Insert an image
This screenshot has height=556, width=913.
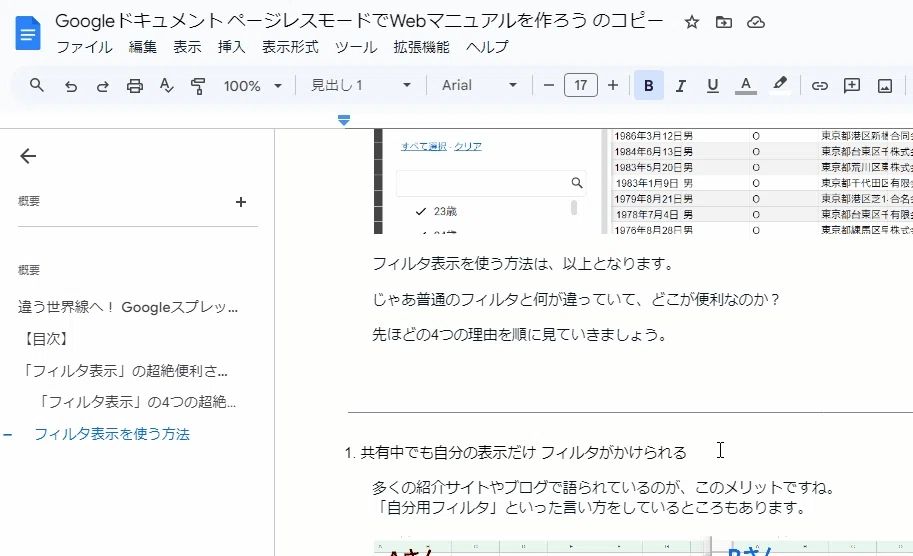click(884, 86)
